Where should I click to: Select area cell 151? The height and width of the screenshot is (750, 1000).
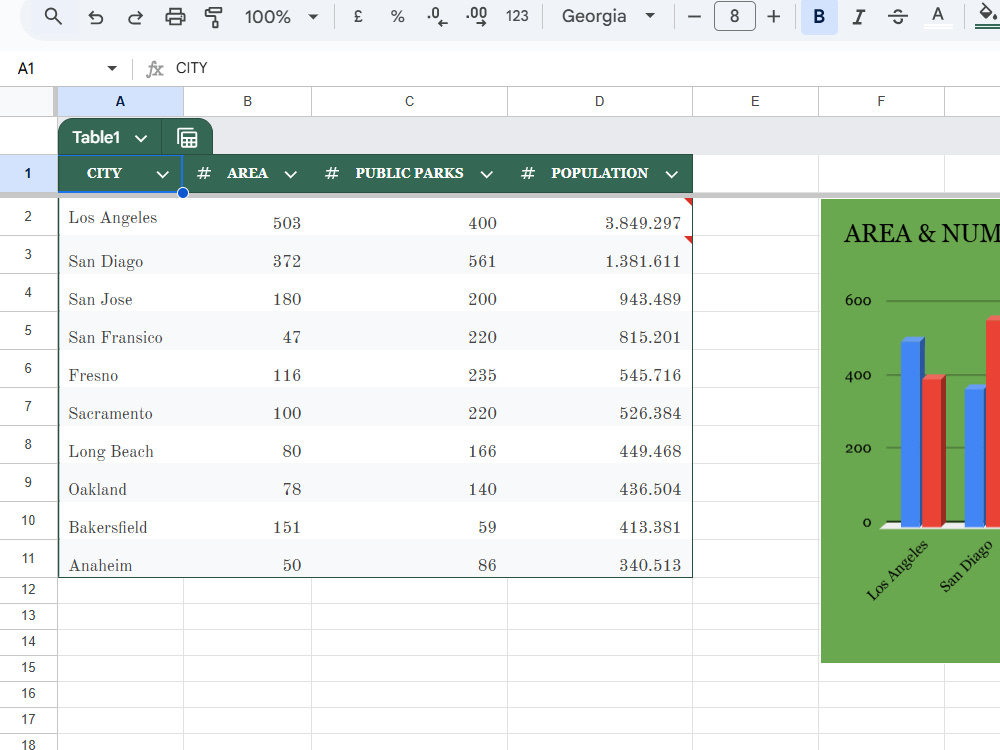247,521
